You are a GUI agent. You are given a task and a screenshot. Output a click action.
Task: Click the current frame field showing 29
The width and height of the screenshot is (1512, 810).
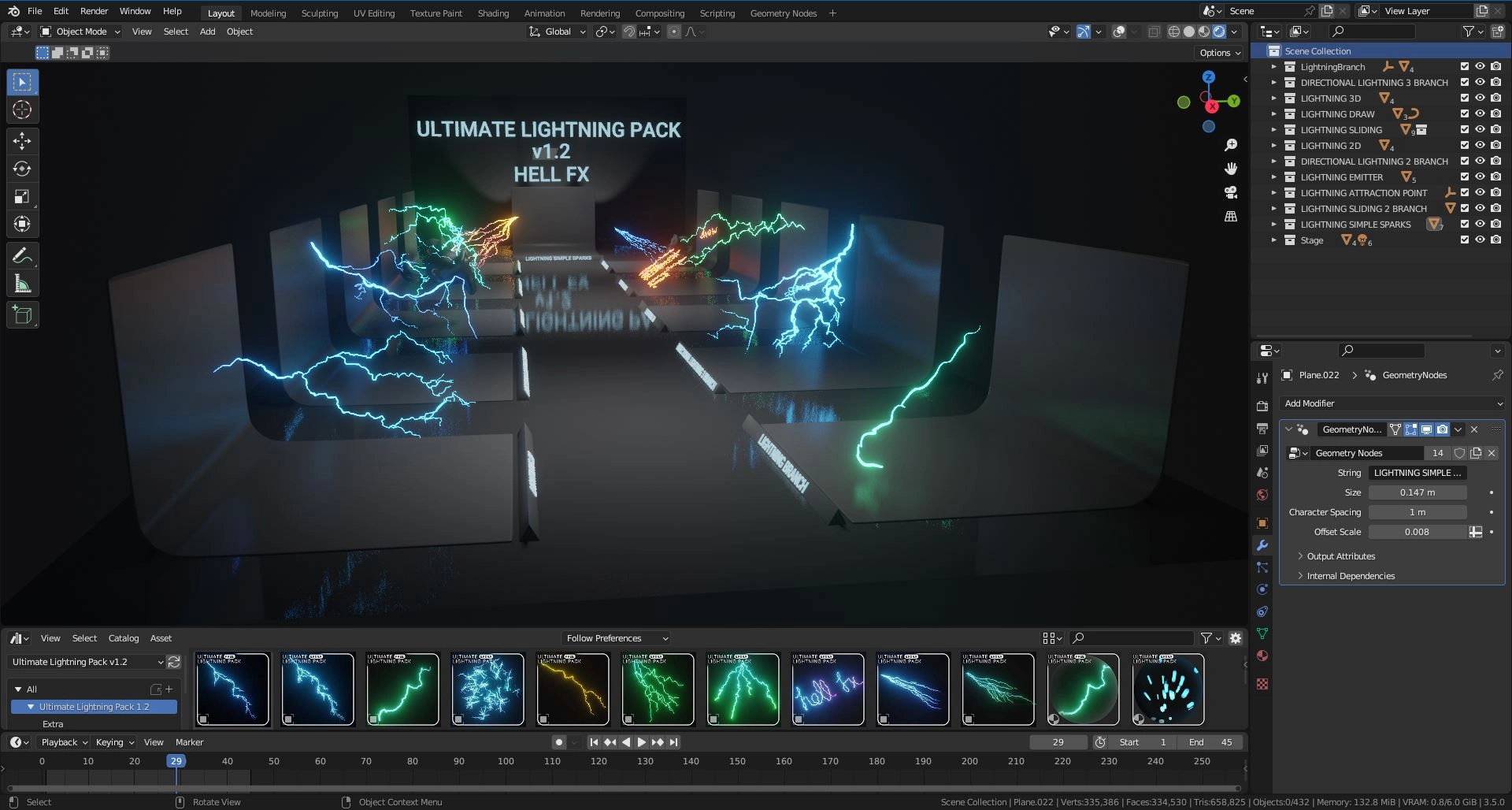pyautogui.click(x=1058, y=742)
